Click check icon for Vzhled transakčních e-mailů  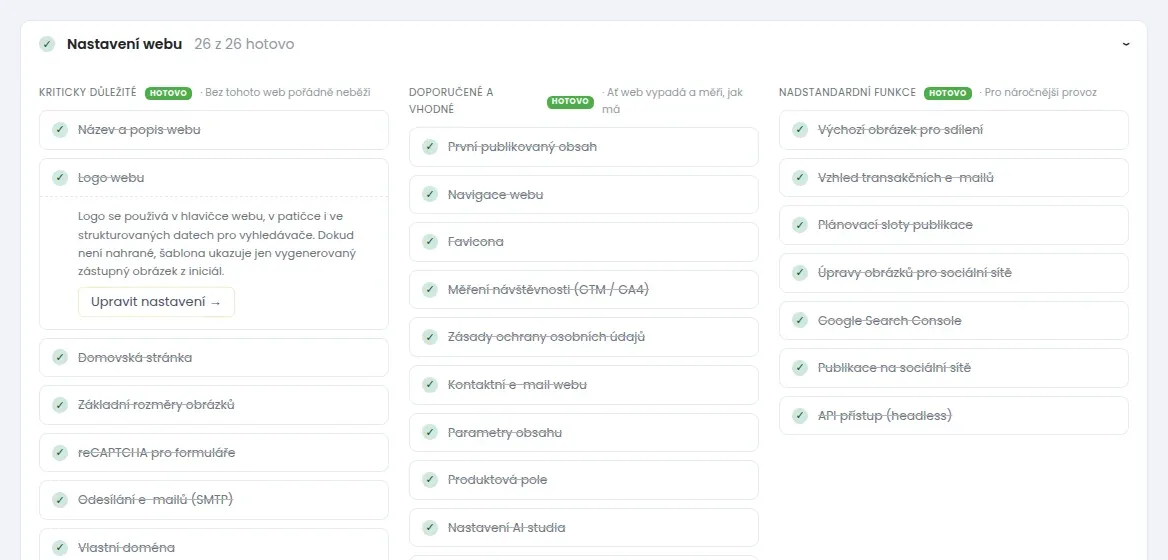pyautogui.click(x=800, y=177)
